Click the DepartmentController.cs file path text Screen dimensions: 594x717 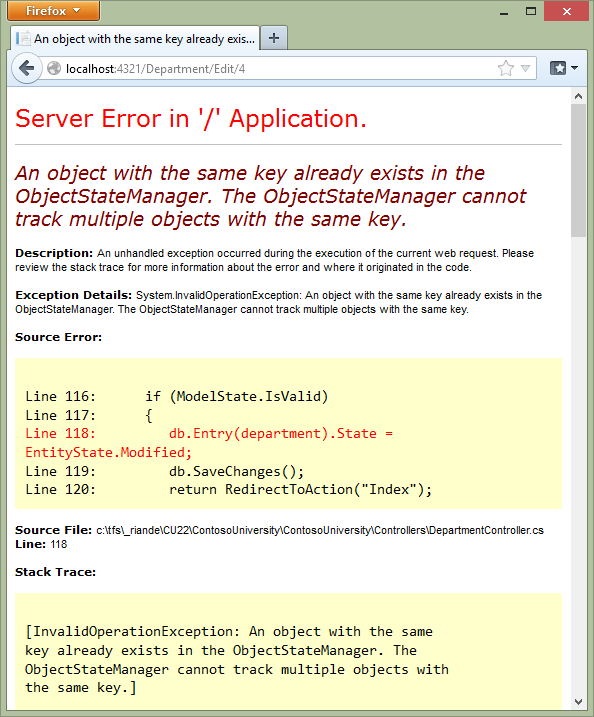pos(320,530)
